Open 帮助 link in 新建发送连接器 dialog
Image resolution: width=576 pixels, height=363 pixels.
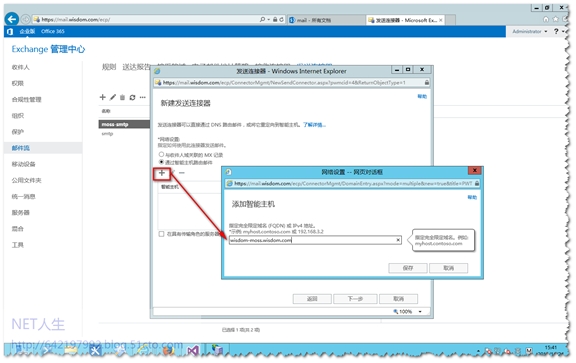tap(422, 97)
